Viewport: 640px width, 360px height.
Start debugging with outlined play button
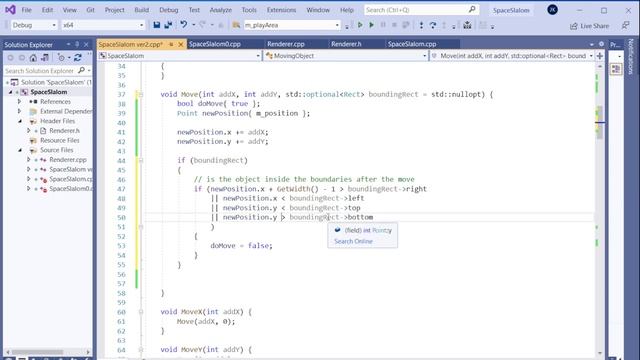[360, 25]
